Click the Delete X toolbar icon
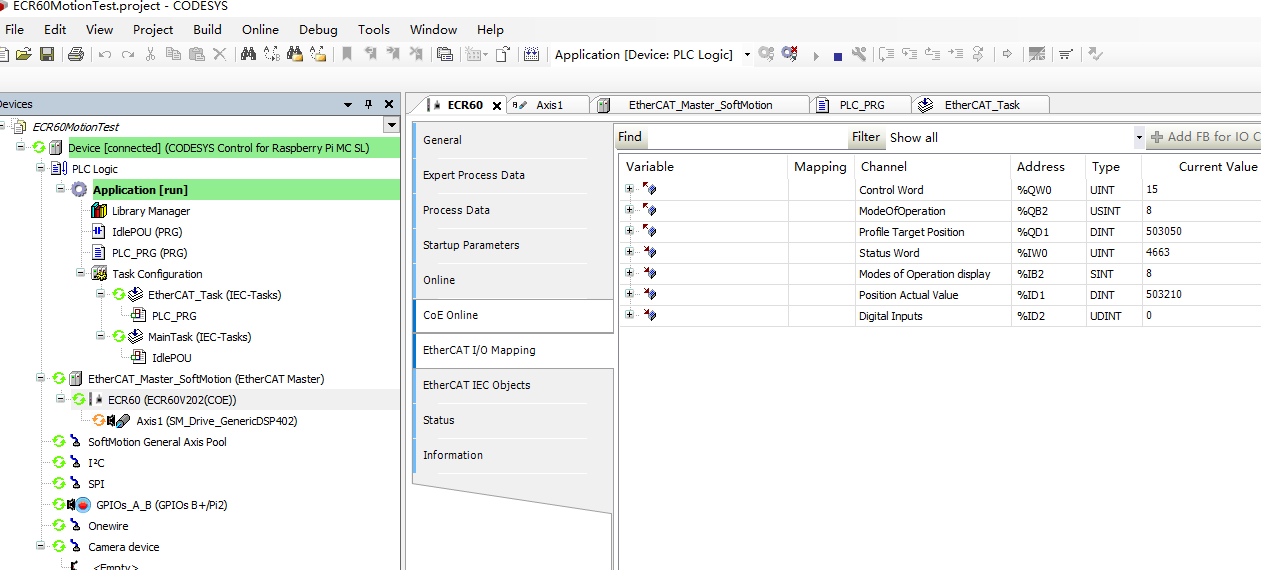This screenshot has width=1261, height=570. pos(220,54)
